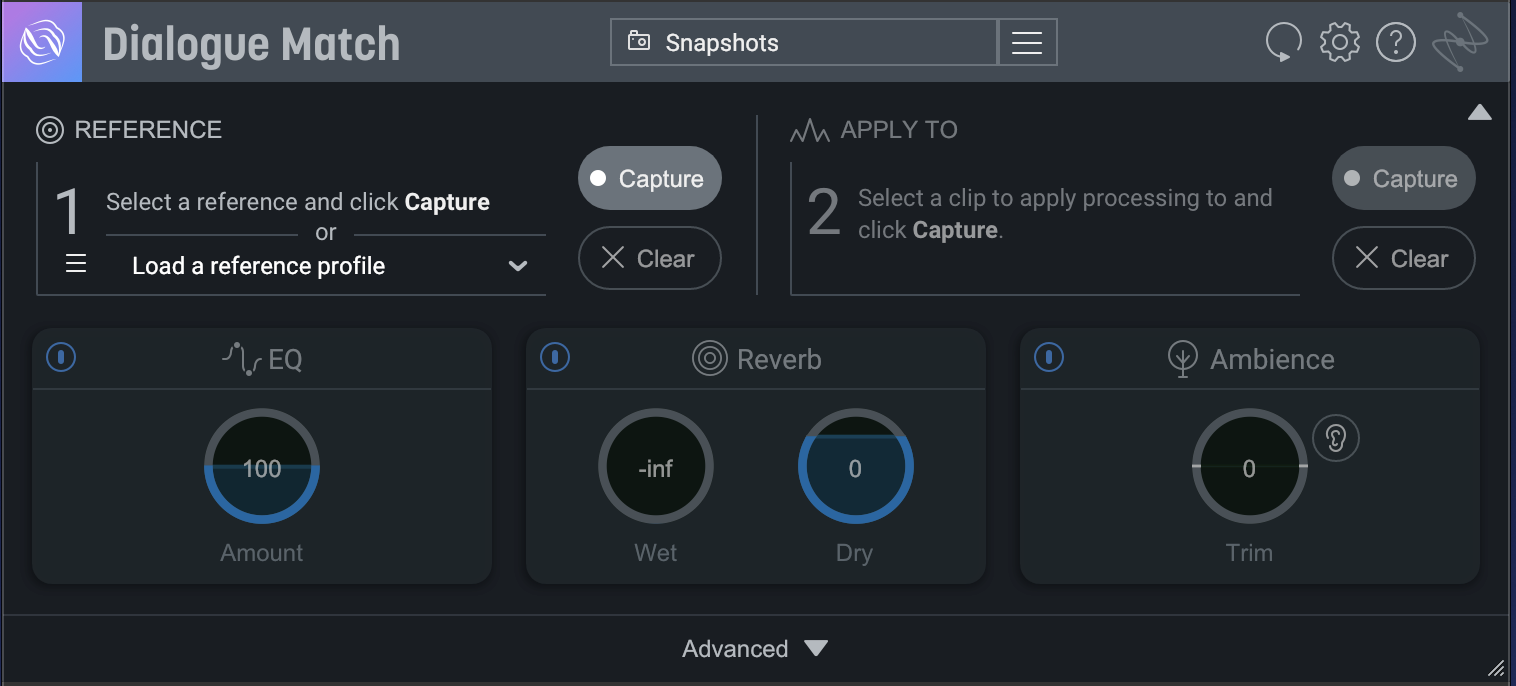Open the settings gear

1340,42
